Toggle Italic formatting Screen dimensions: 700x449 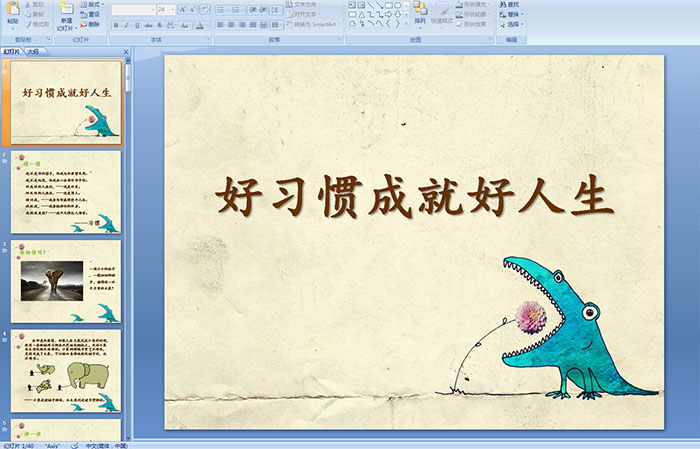[126, 25]
